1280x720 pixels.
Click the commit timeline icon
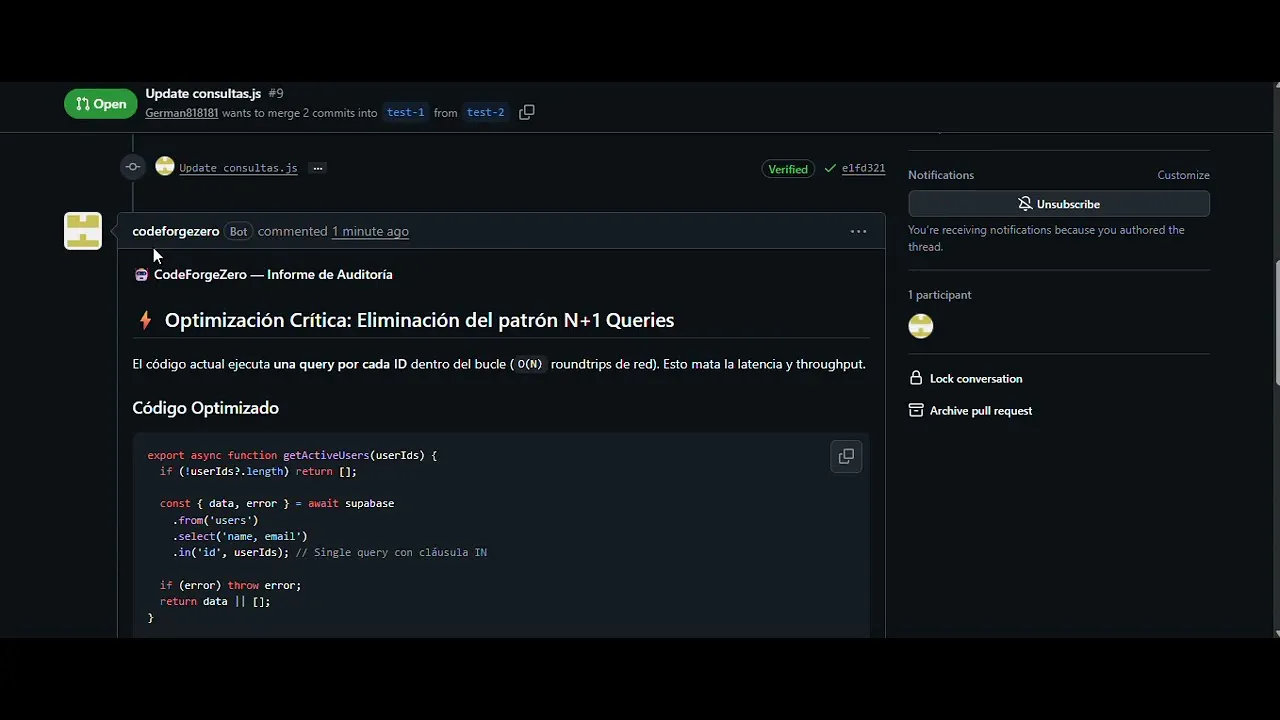(133, 167)
